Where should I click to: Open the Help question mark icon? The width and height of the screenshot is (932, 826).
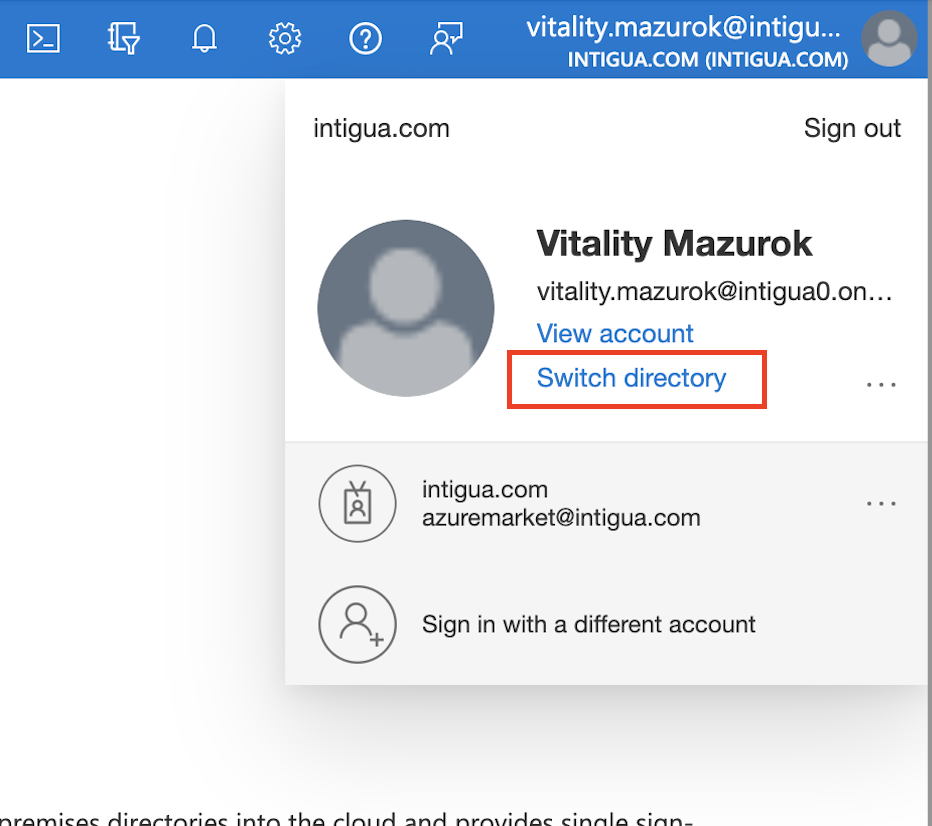(x=365, y=39)
